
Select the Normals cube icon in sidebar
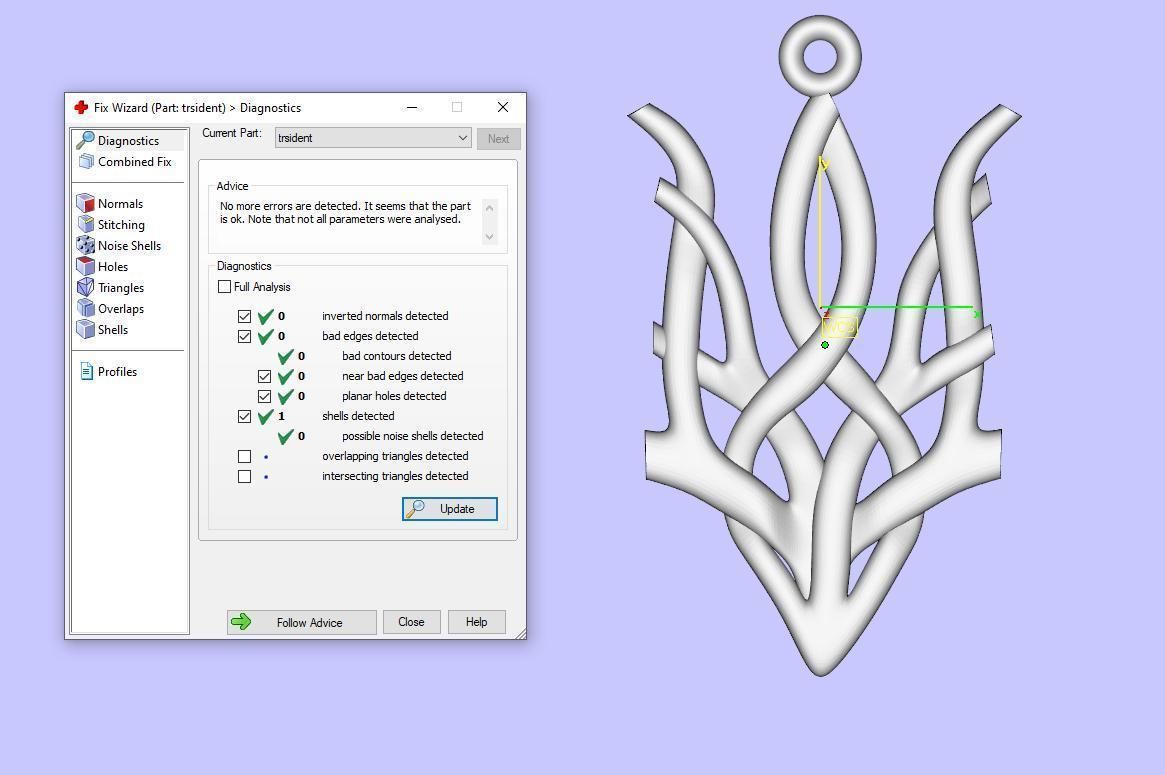(85, 203)
